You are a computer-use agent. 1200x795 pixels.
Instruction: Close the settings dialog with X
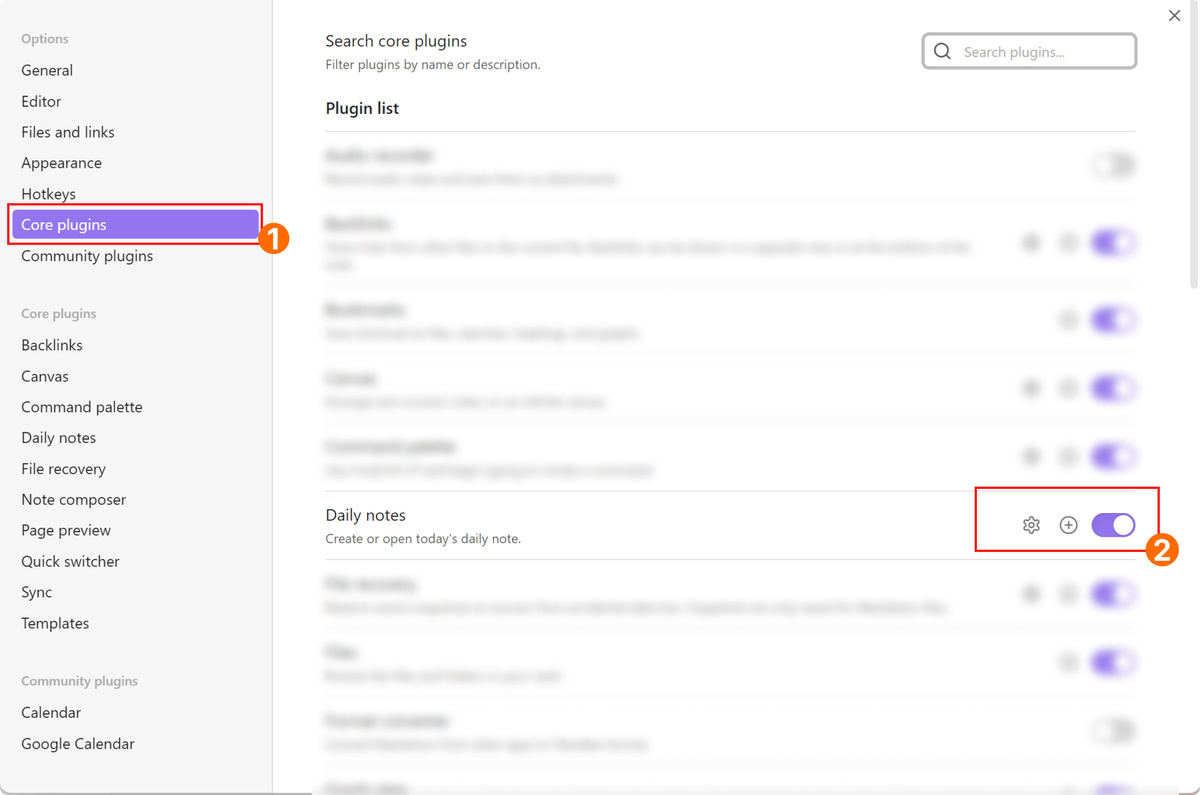[1174, 15]
